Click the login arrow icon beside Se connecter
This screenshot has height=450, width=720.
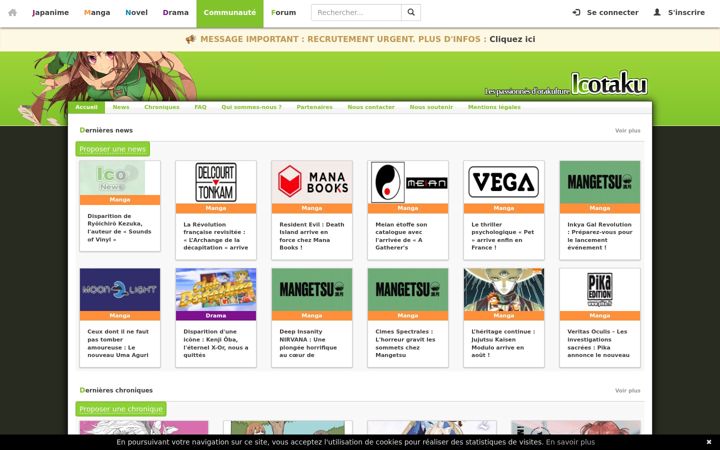pos(576,12)
